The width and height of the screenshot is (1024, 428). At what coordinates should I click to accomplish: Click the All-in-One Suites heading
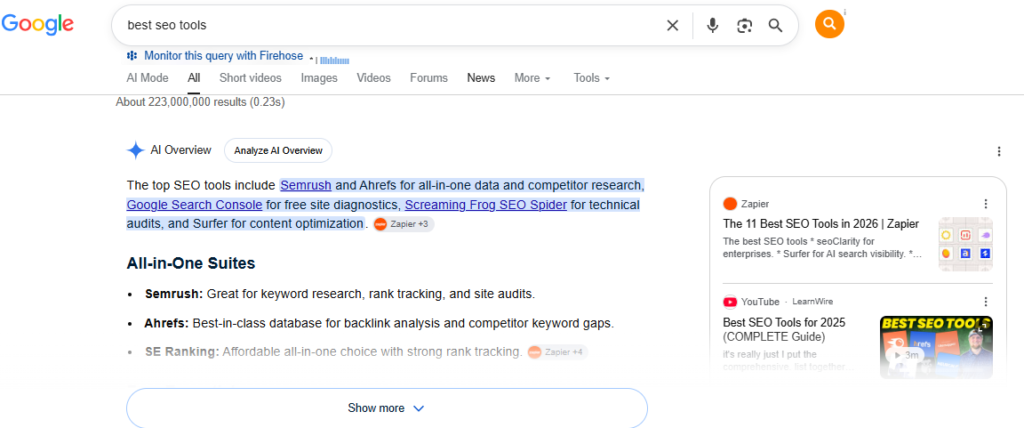(191, 264)
